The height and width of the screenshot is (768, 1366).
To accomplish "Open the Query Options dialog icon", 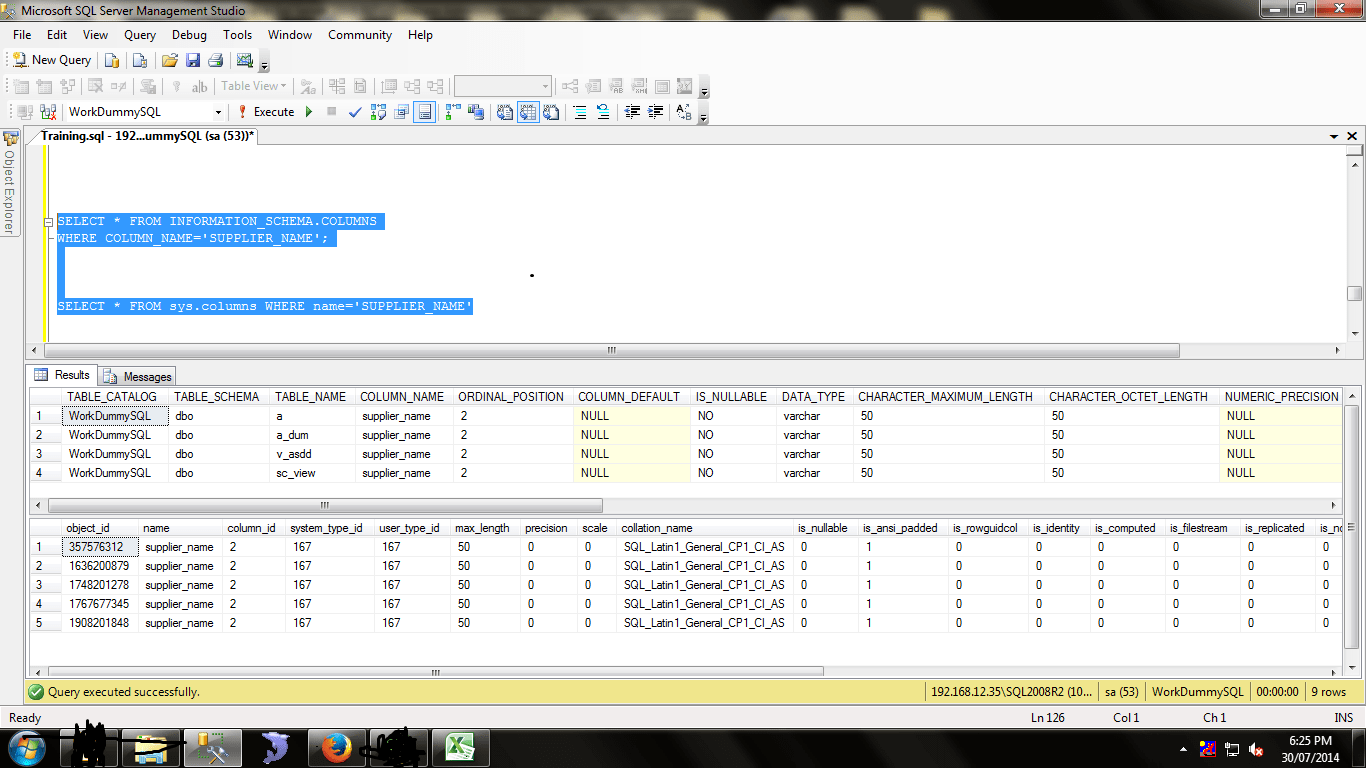I will pyautogui.click(x=402, y=112).
